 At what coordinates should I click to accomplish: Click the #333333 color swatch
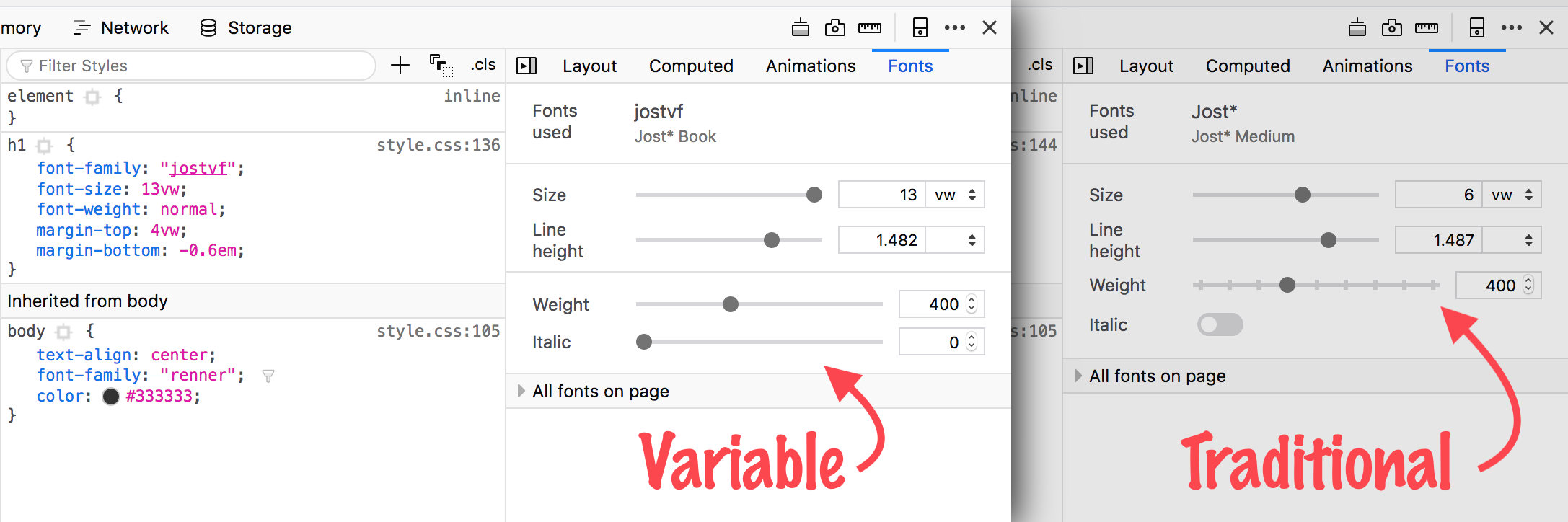coord(110,397)
